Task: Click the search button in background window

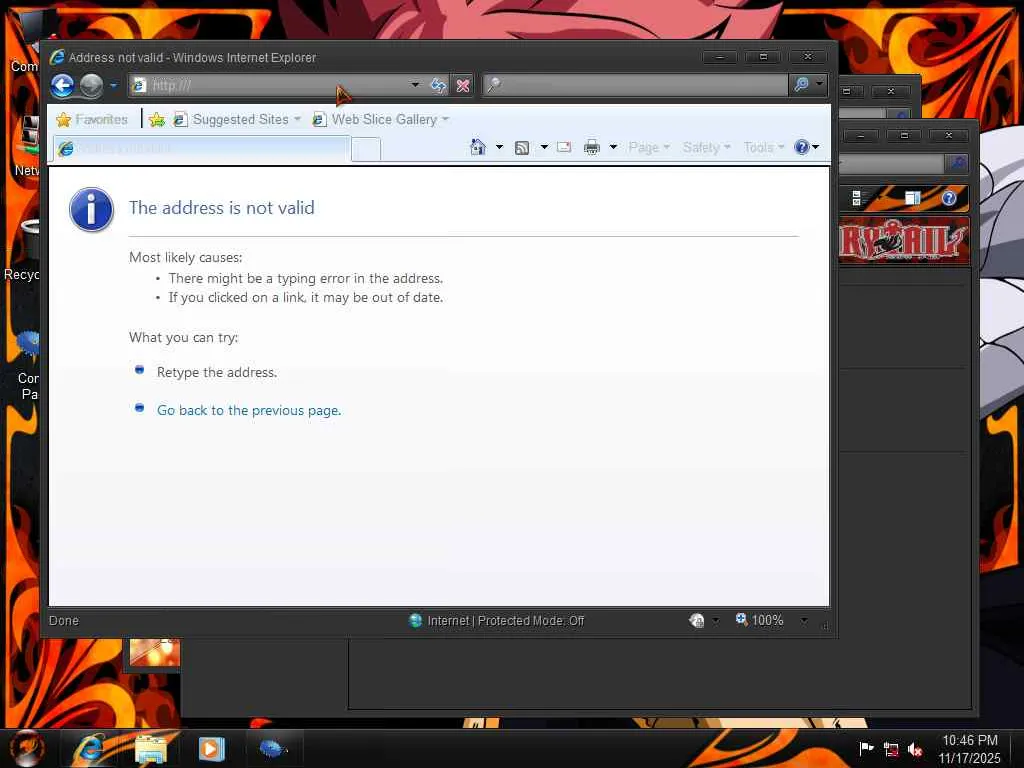Action: pyautogui.click(x=957, y=163)
